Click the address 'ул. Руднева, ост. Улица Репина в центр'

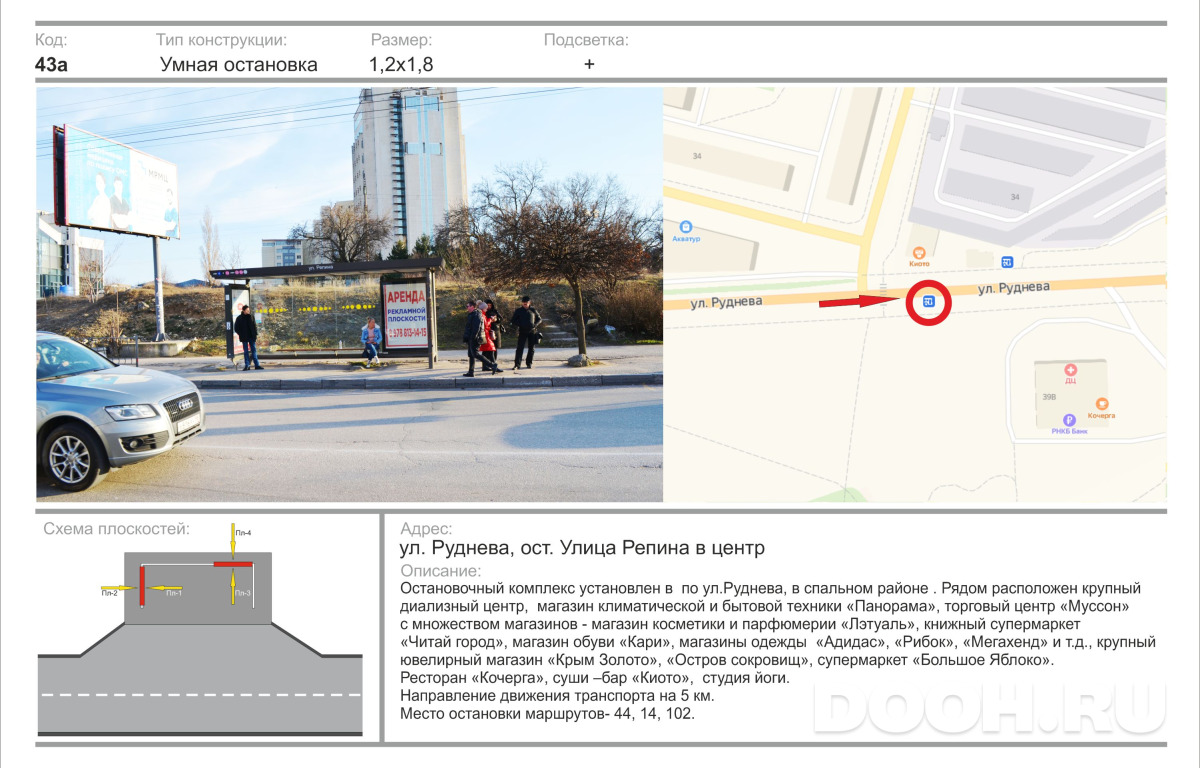coord(582,548)
